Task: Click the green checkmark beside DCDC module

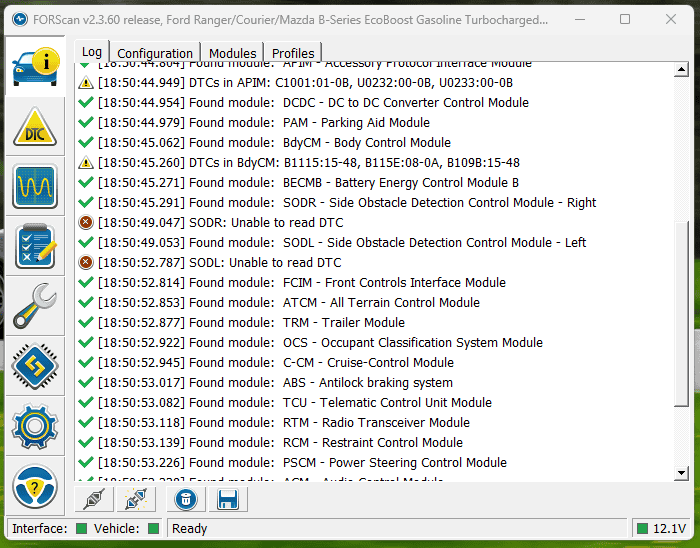Action: click(86, 102)
